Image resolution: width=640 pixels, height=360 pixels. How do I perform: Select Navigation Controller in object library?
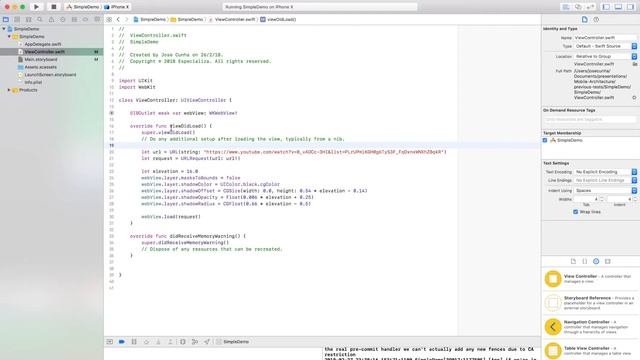590,327
